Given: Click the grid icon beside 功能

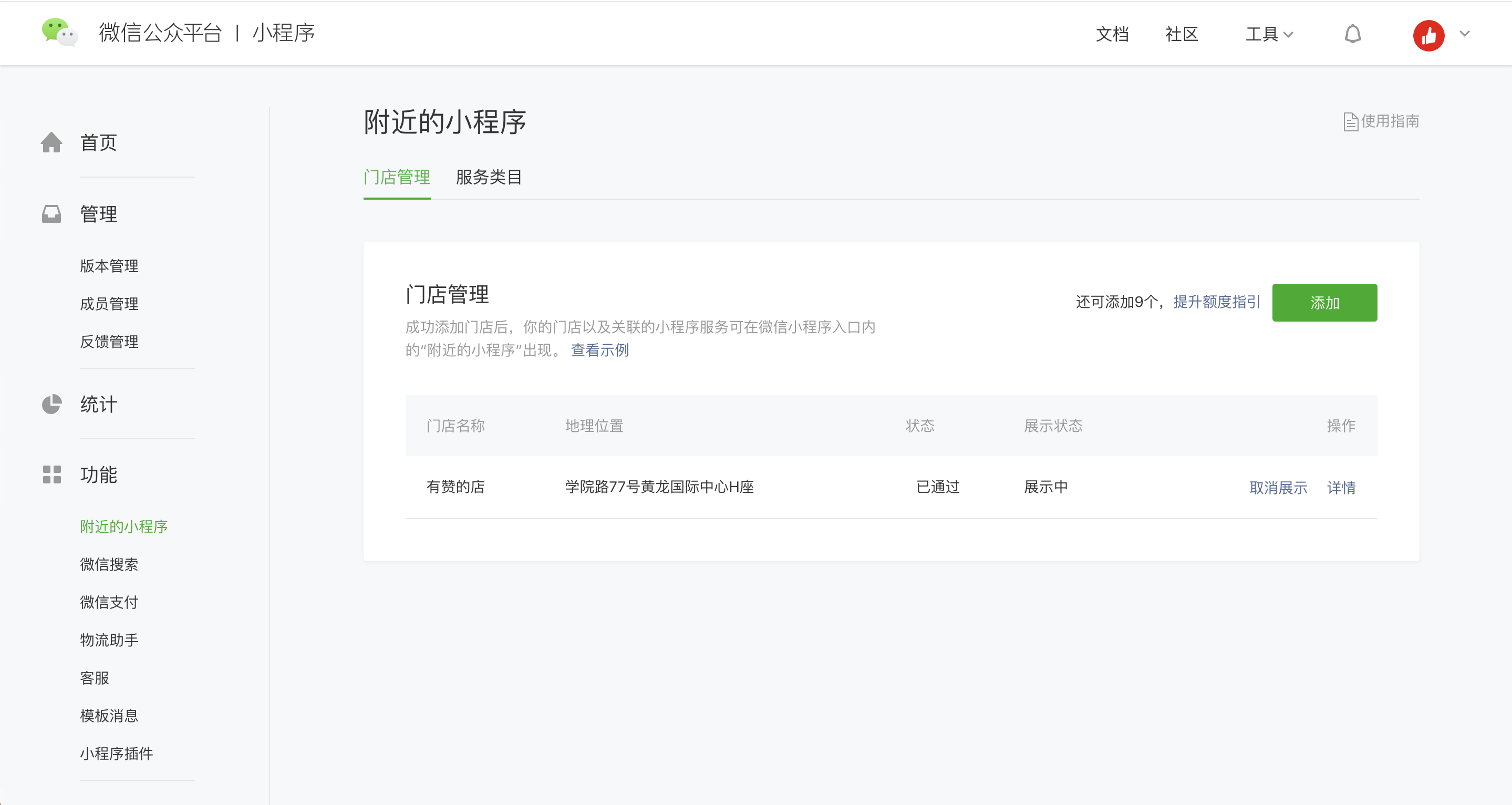Looking at the screenshot, I should [51, 474].
